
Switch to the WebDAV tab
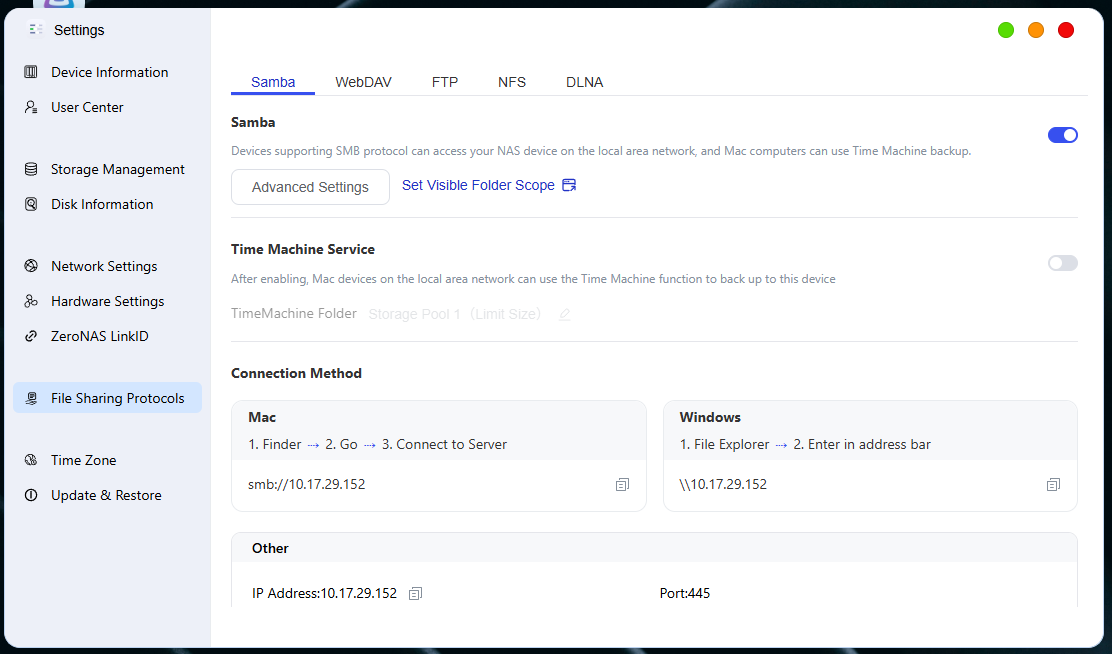pos(363,82)
